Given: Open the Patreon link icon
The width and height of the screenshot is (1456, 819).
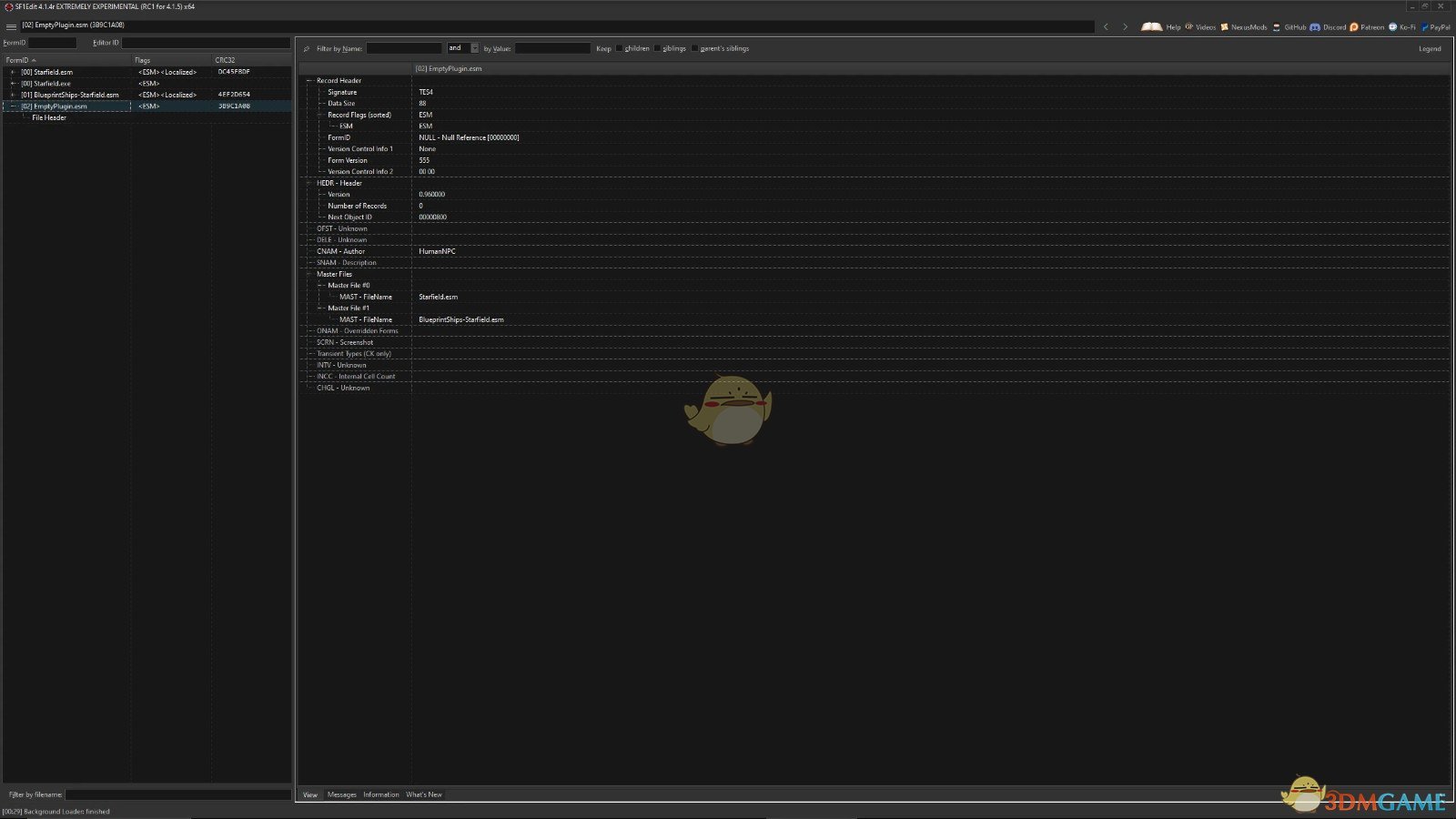Looking at the screenshot, I should pyautogui.click(x=1354, y=27).
